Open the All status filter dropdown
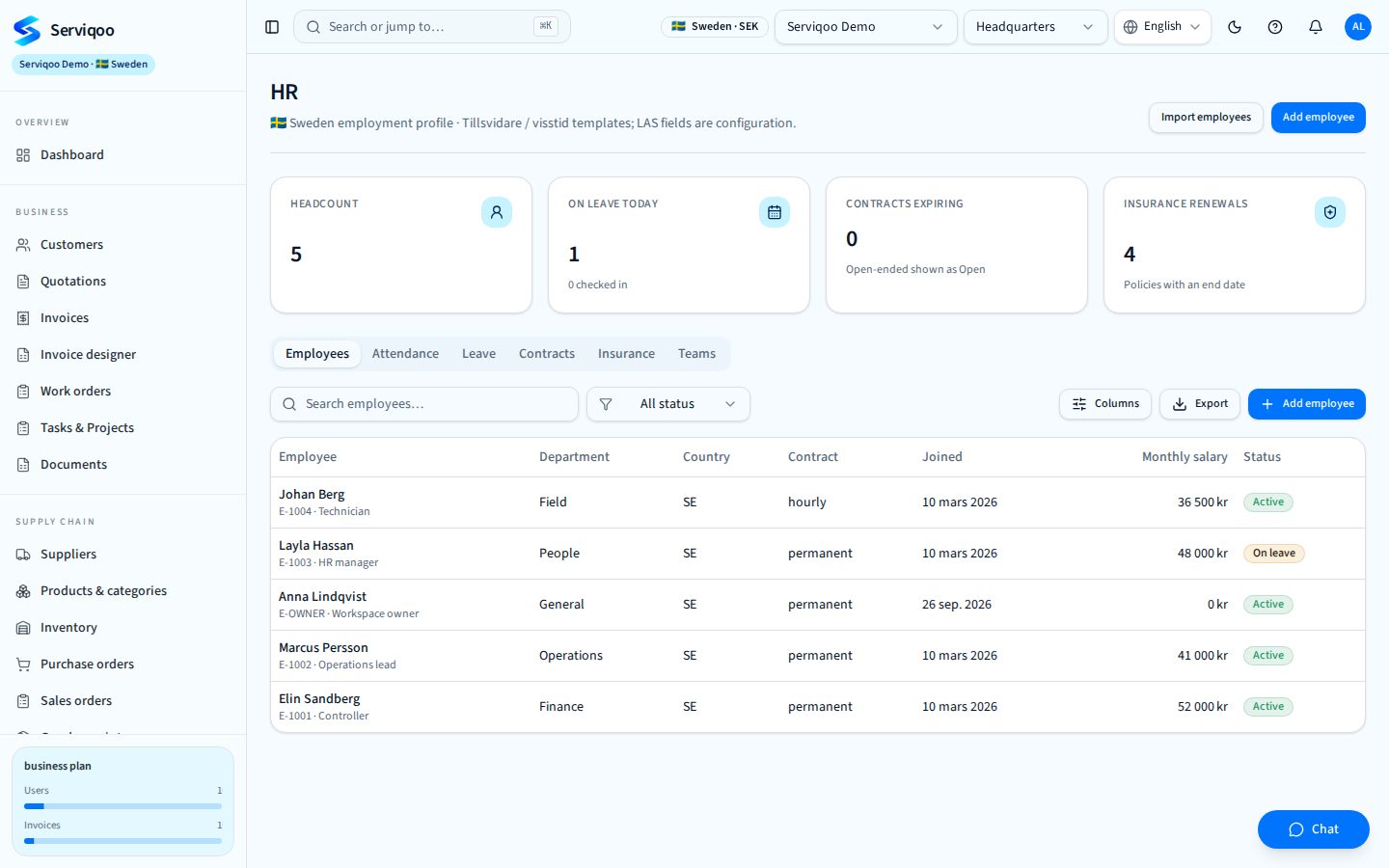The width and height of the screenshot is (1389, 868). pyautogui.click(x=668, y=404)
